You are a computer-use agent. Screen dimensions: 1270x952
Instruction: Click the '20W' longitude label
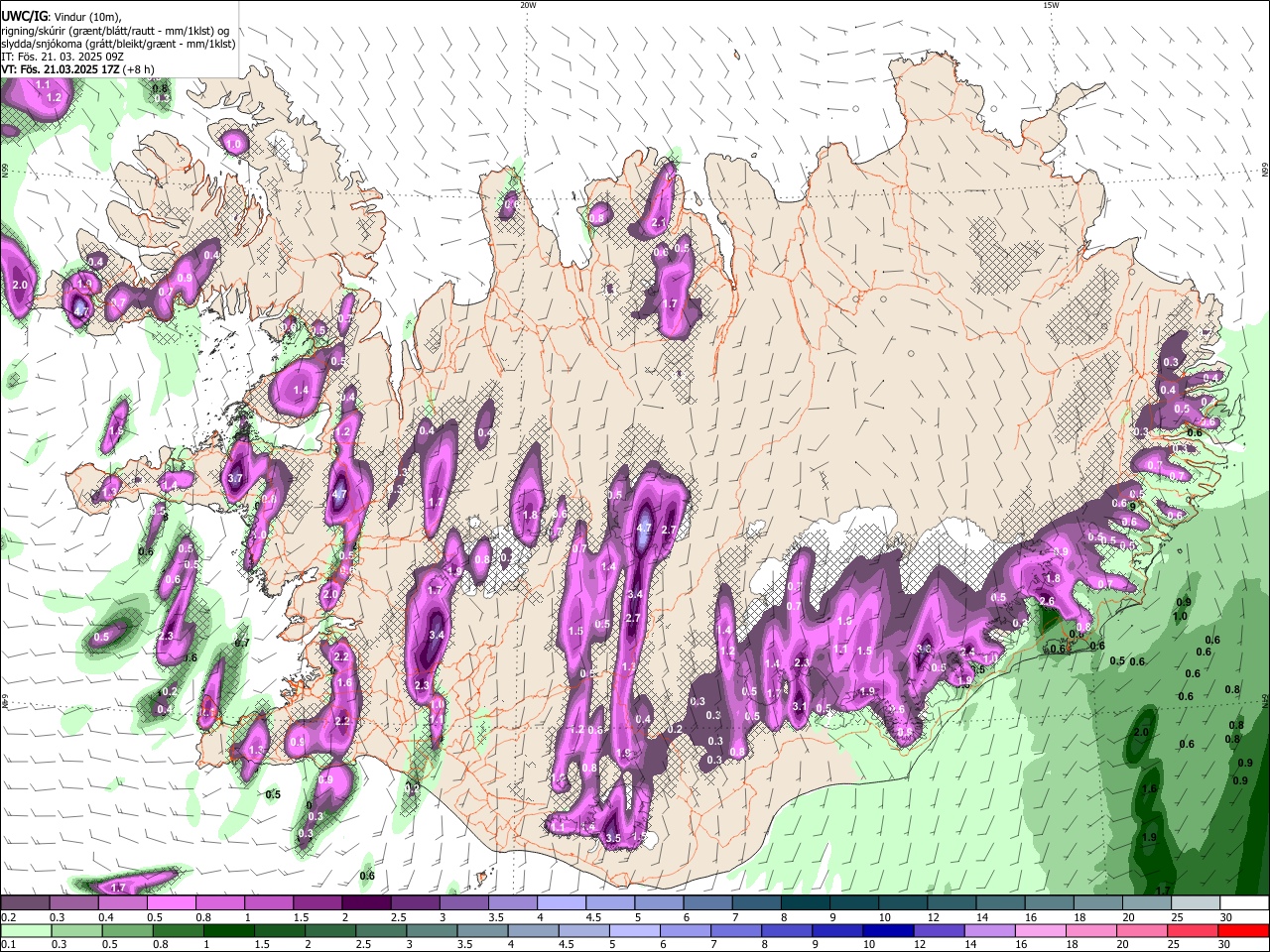tap(527, 5)
